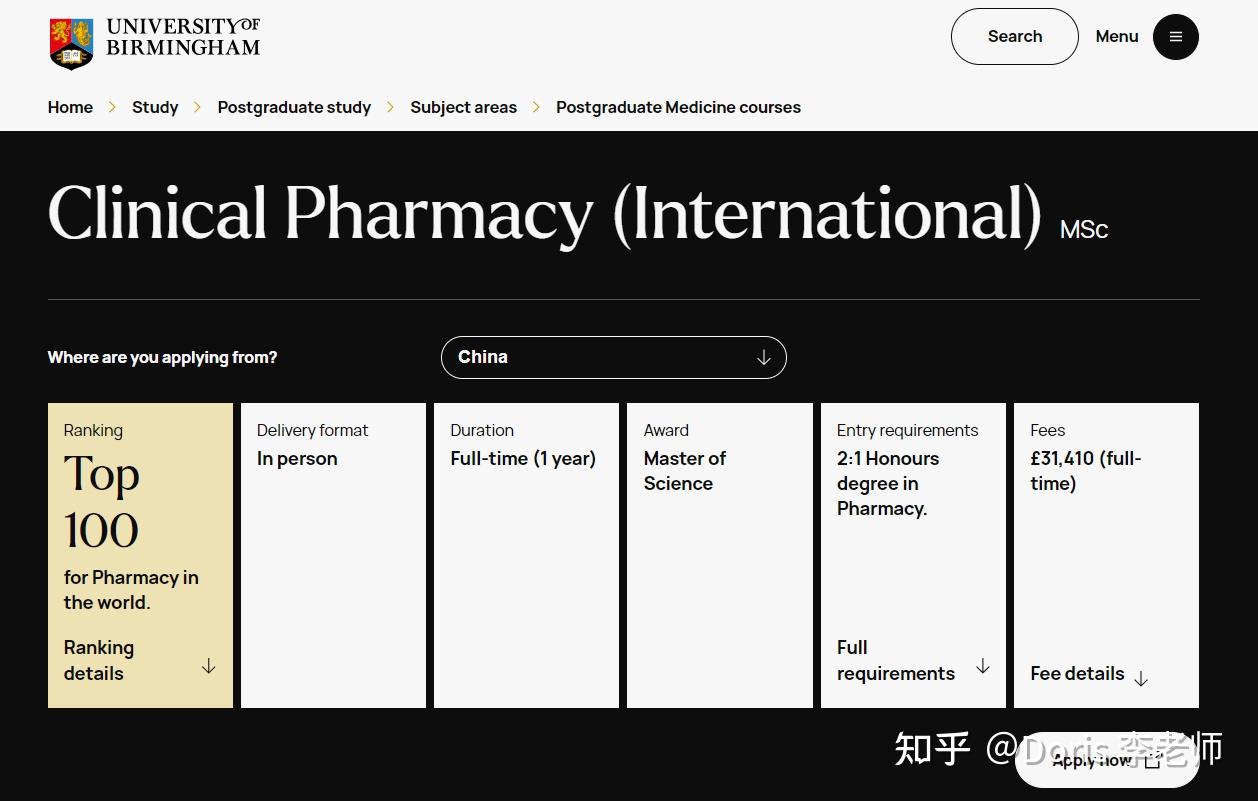The image size is (1258, 801).
Task: Open the hamburger menu icon
Action: coord(1175,36)
